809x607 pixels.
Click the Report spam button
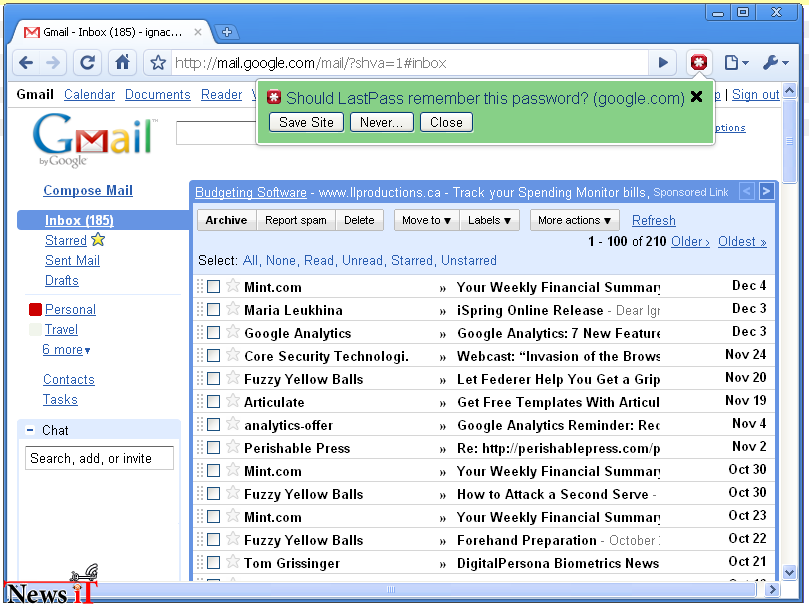[x=296, y=220]
